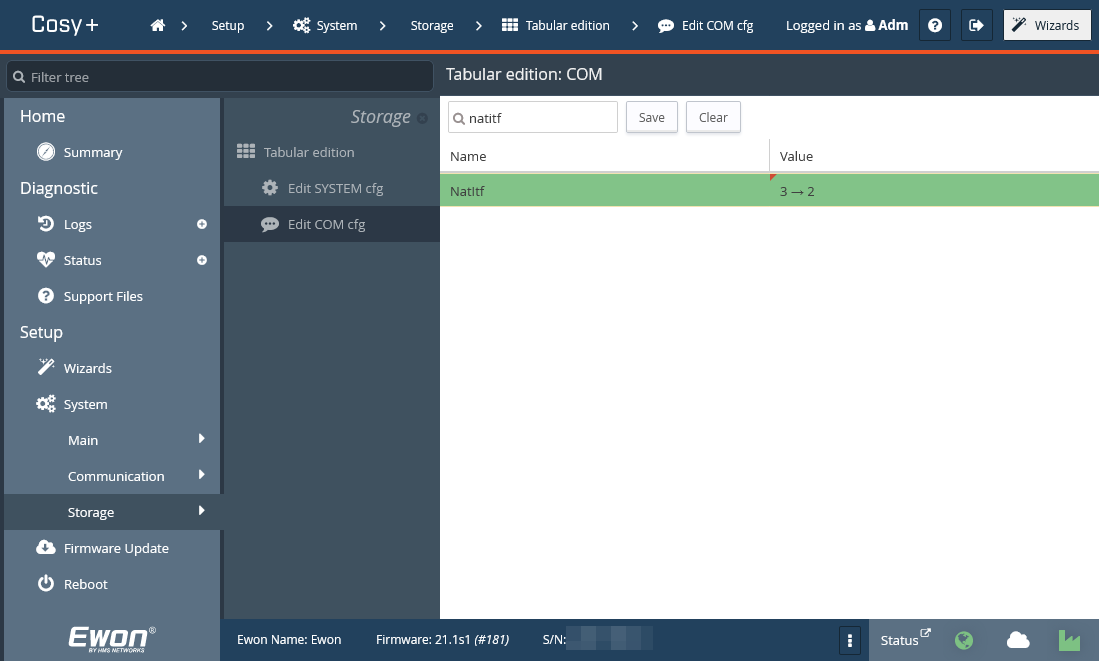The height and width of the screenshot is (661, 1099).
Task: Click 'Ewon Name: Ewon' footer text
Action: [289, 639]
